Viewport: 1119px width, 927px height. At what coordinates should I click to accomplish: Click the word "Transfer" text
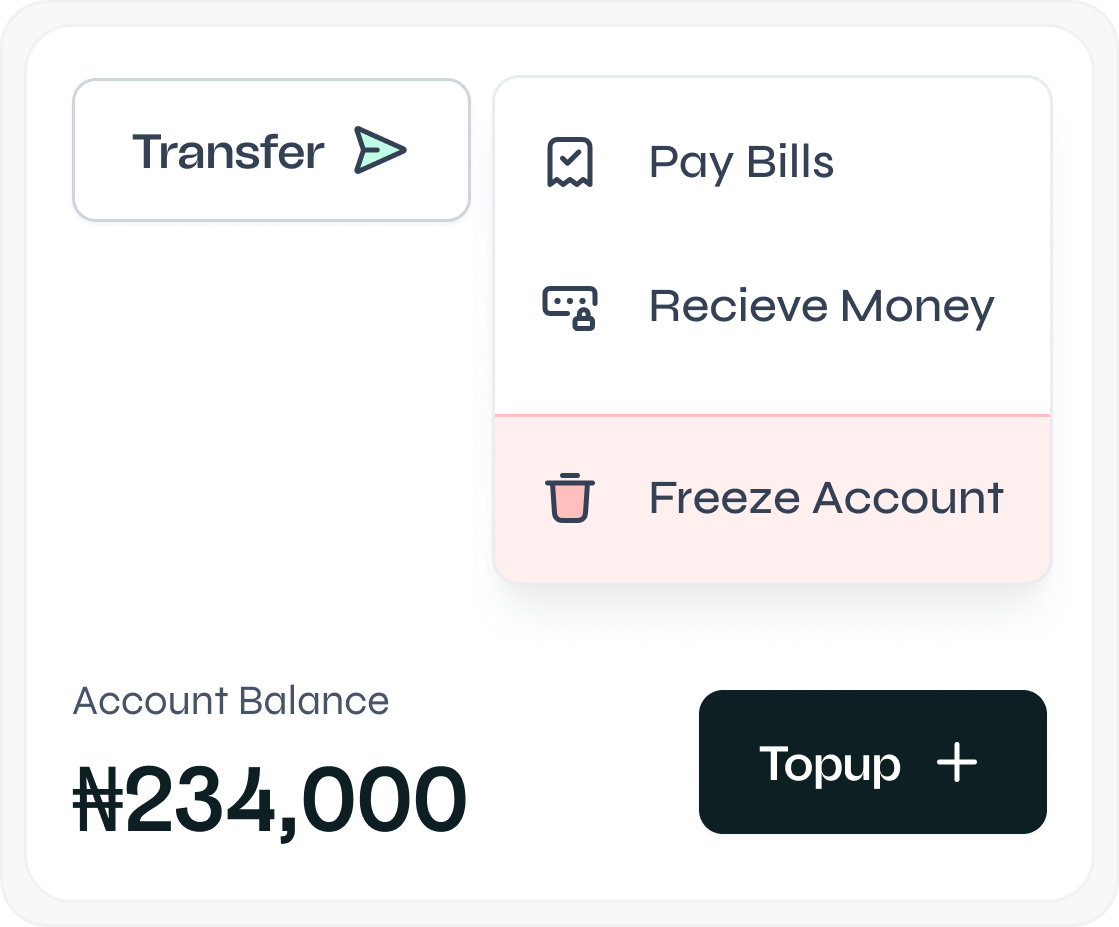point(228,152)
